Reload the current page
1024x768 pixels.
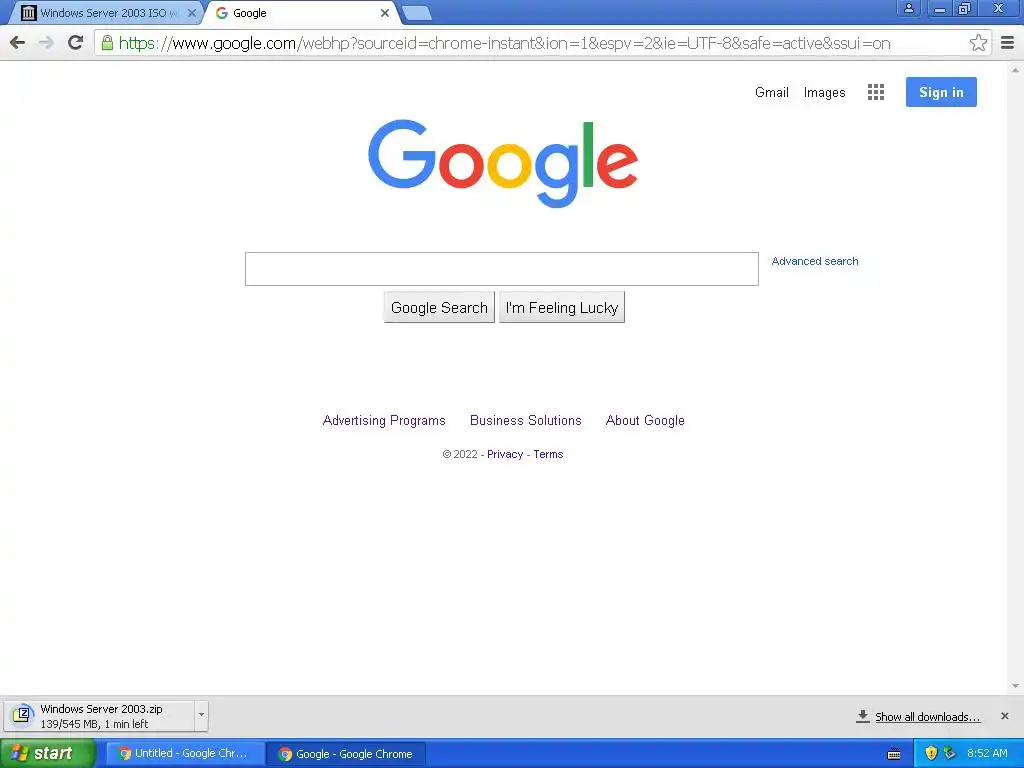coord(76,43)
